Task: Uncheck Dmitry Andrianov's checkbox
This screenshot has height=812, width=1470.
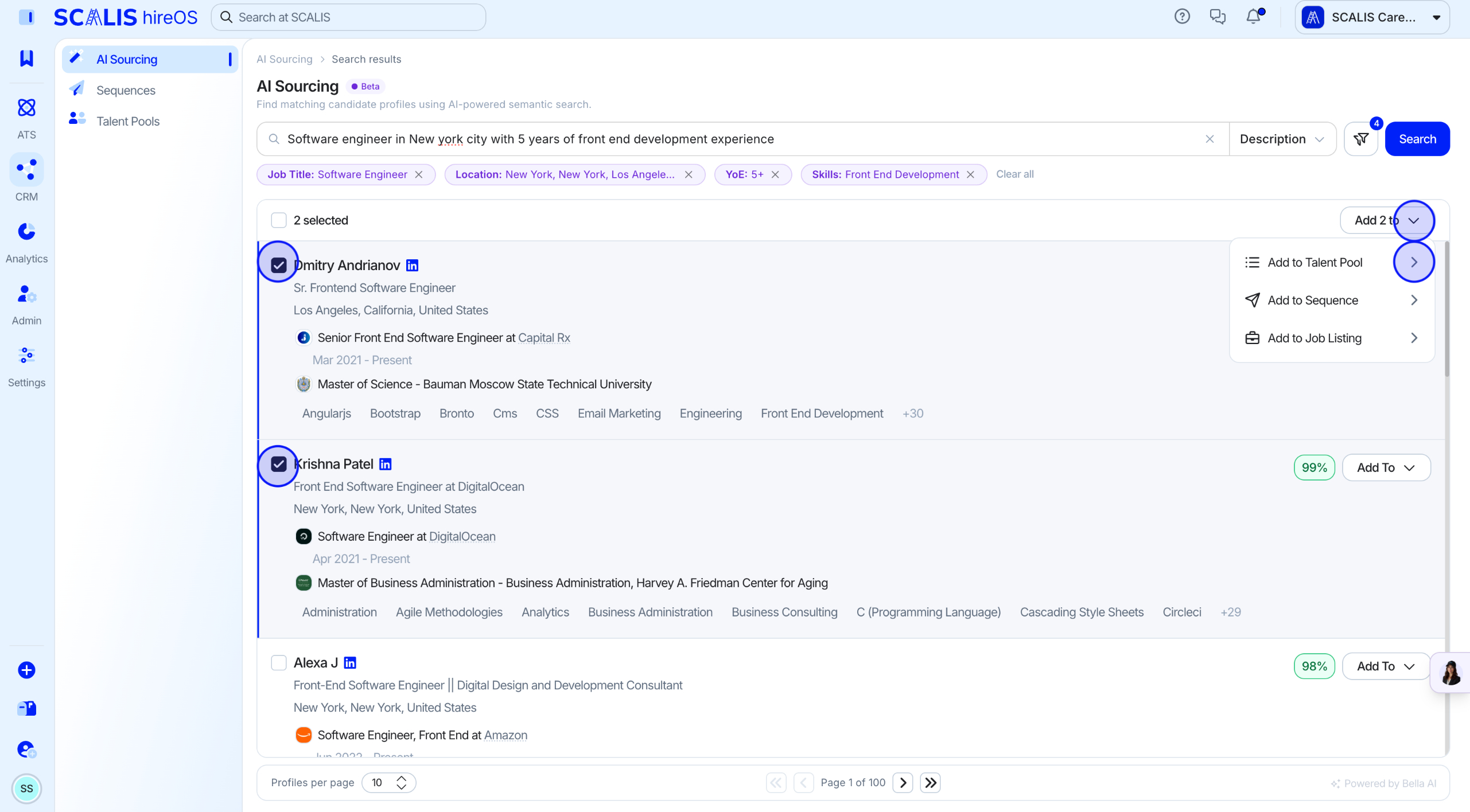Action: [279, 266]
